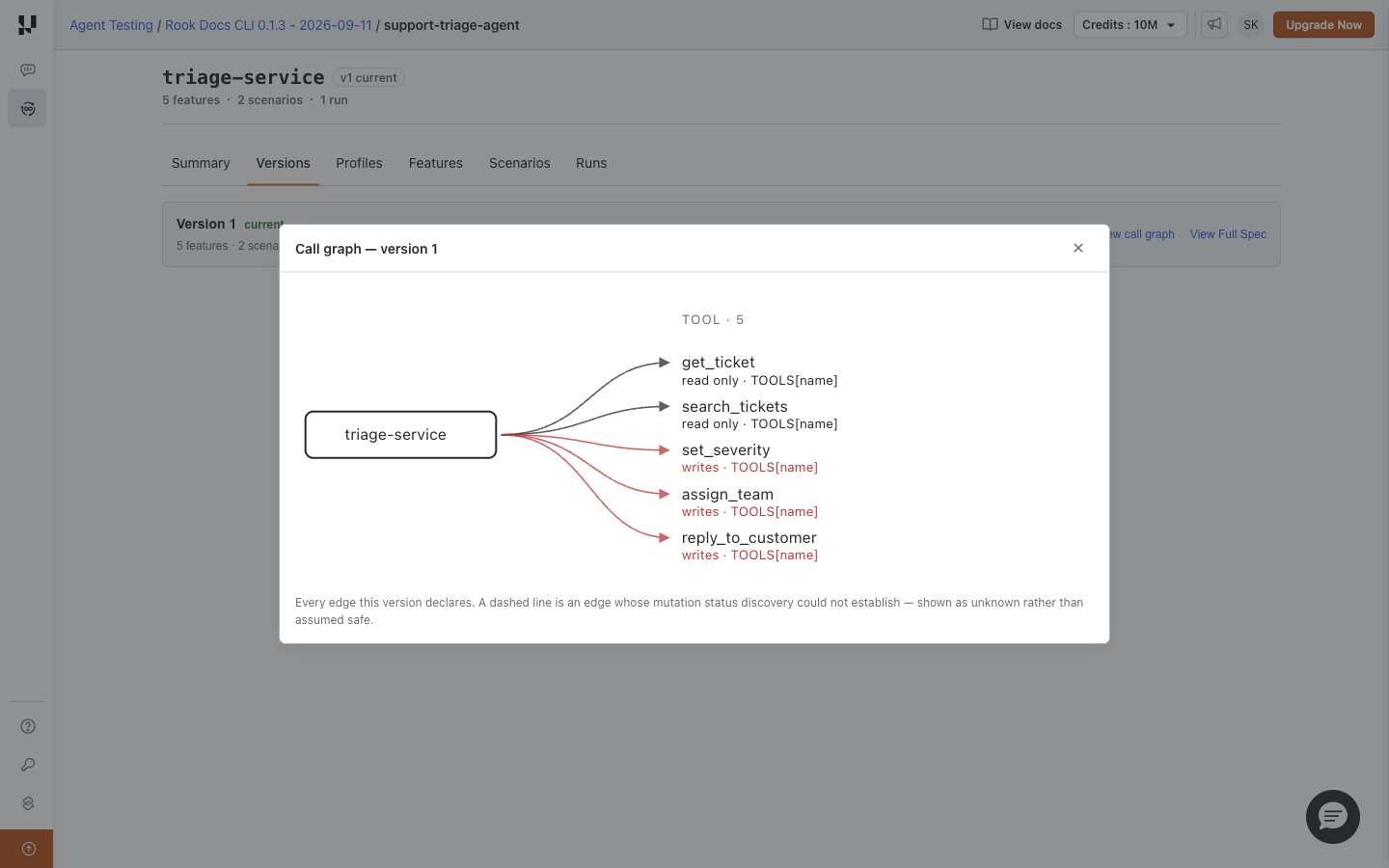
Task: Click the reply_to_customer tool label
Action: click(749, 538)
